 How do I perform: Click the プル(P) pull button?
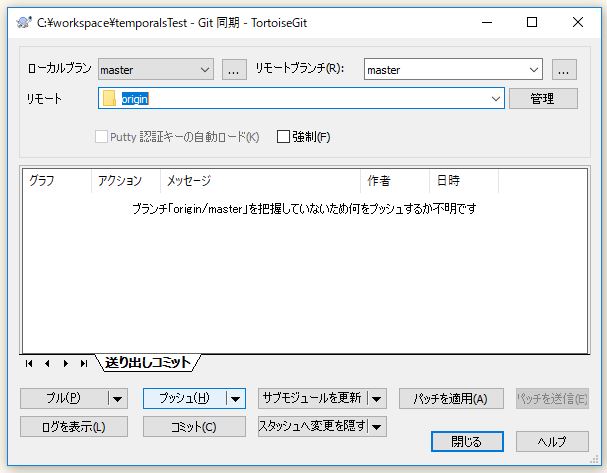pyautogui.click(x=64, y=399)
